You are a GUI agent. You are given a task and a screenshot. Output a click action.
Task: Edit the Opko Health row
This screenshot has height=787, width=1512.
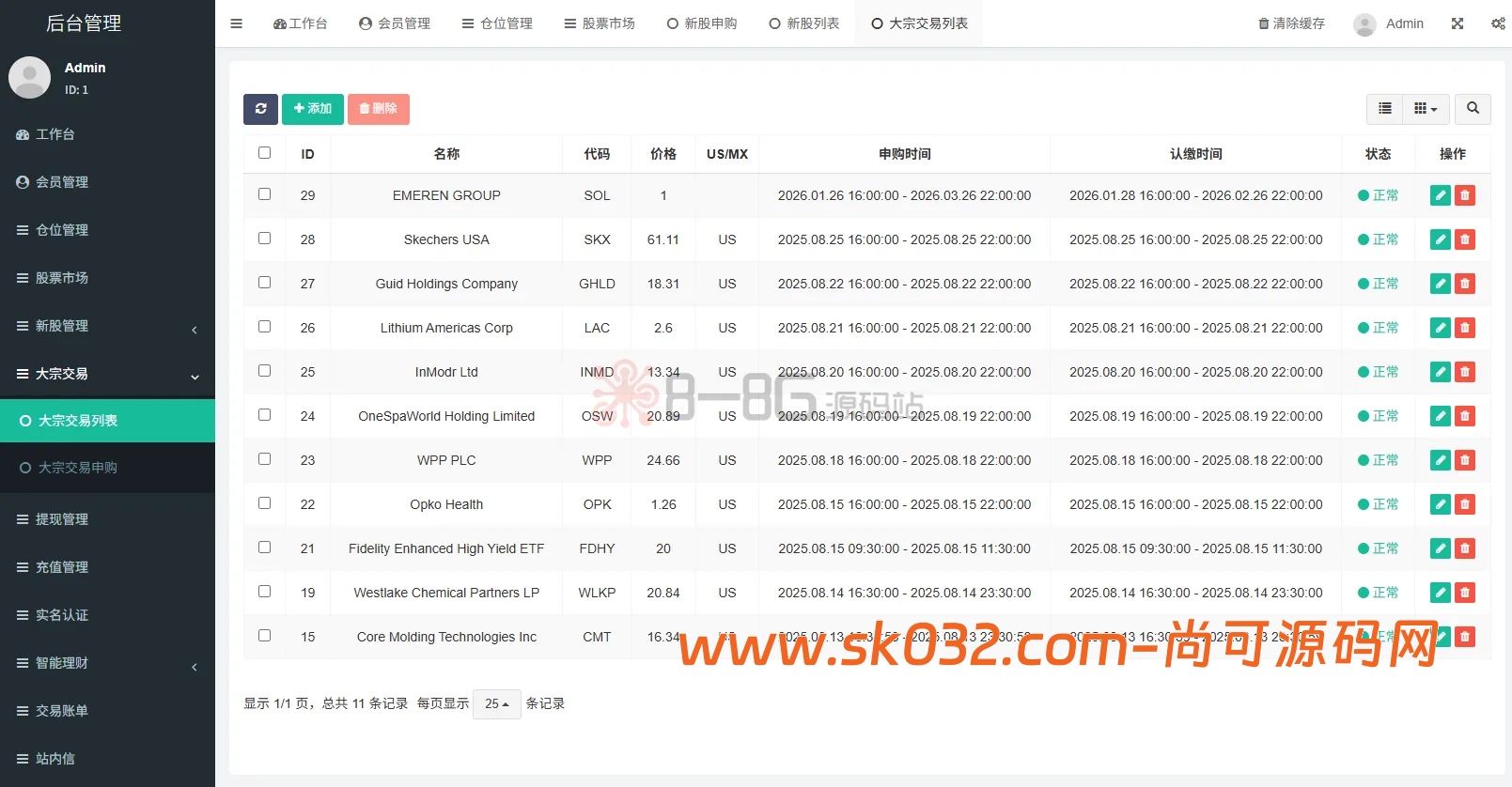[x=1441, y=504]
